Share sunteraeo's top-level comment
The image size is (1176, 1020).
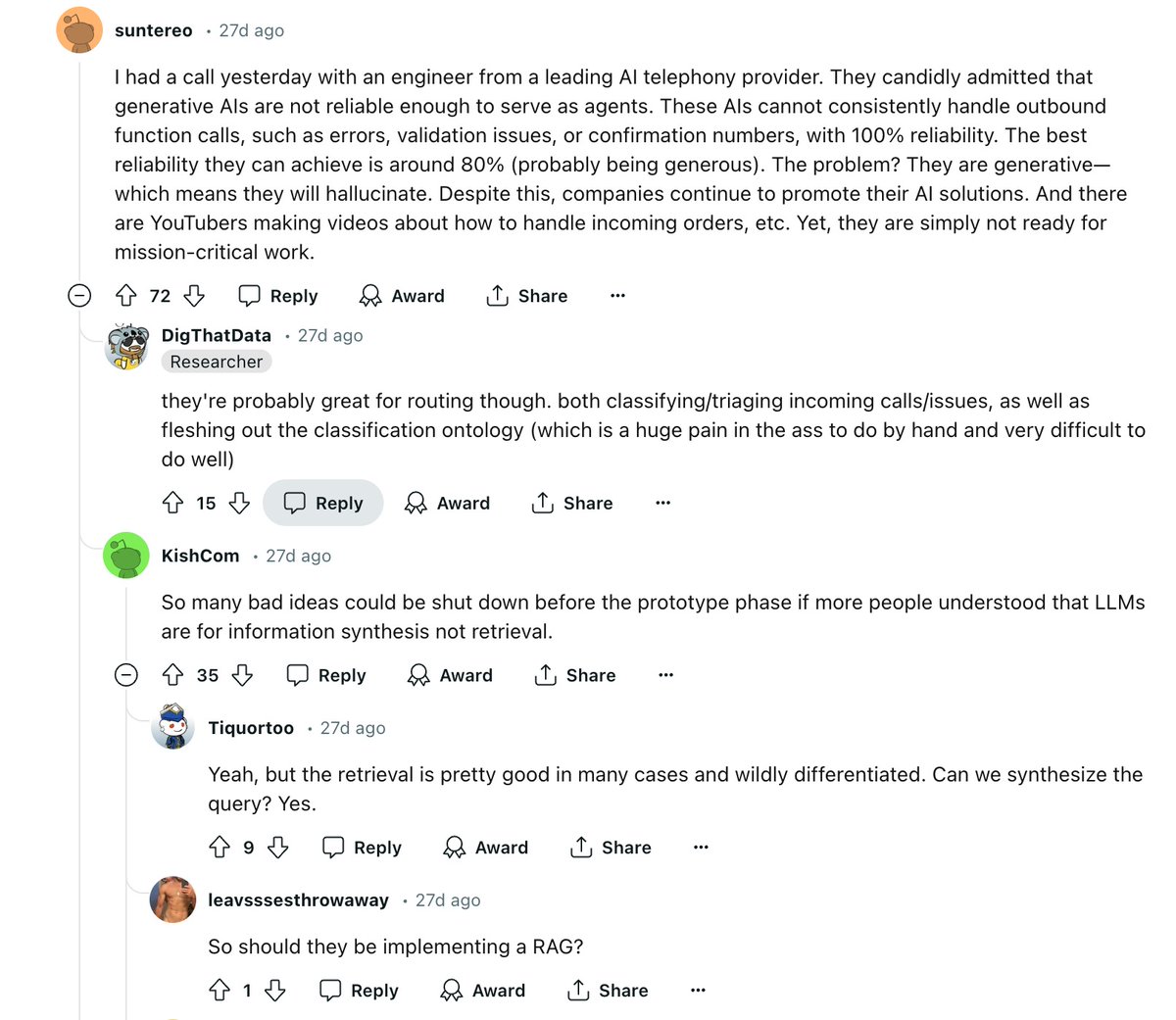(x=526, y=295)
